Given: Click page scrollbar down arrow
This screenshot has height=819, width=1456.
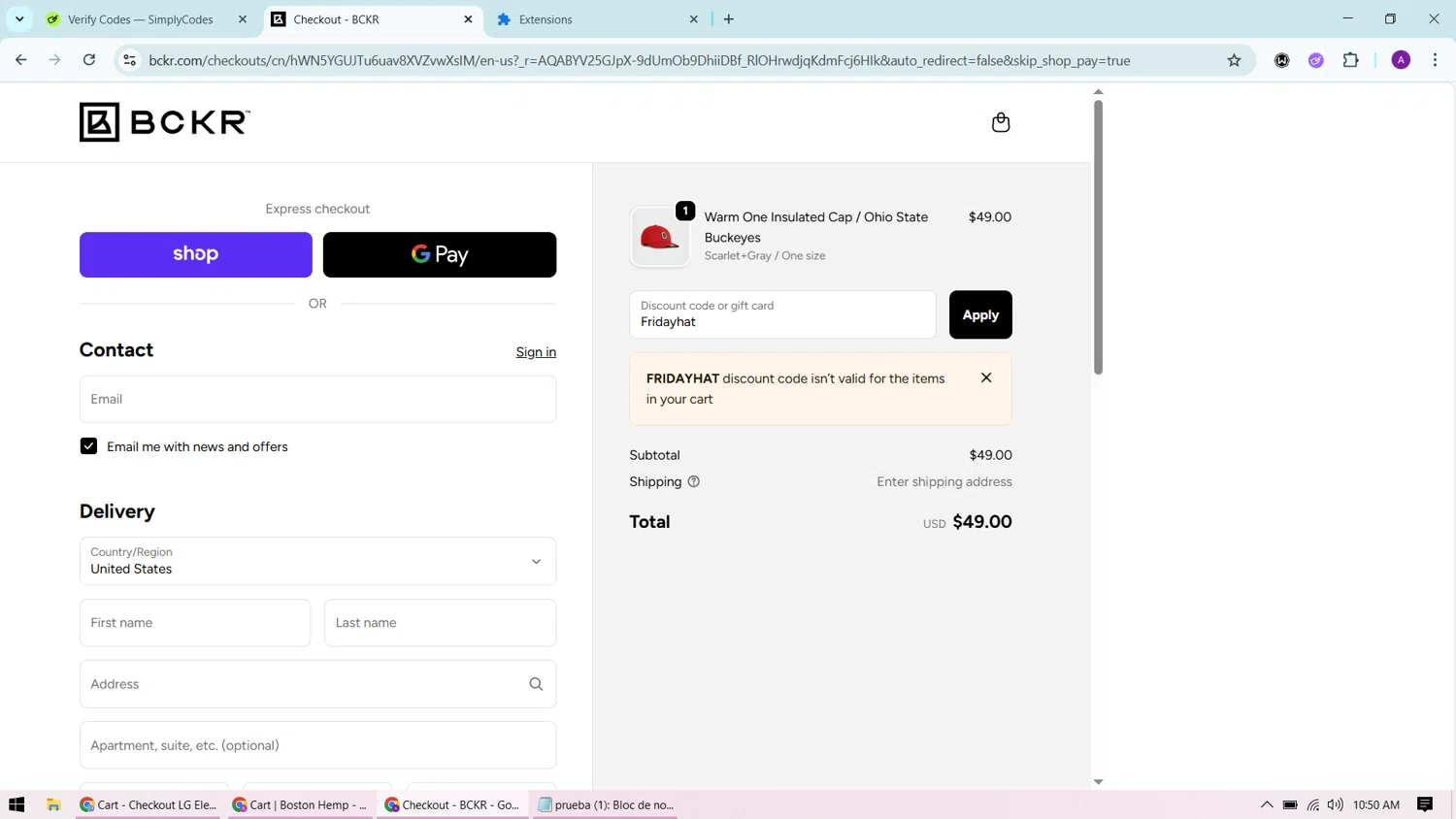Looking at the screenshot, I should [1098, 782].
